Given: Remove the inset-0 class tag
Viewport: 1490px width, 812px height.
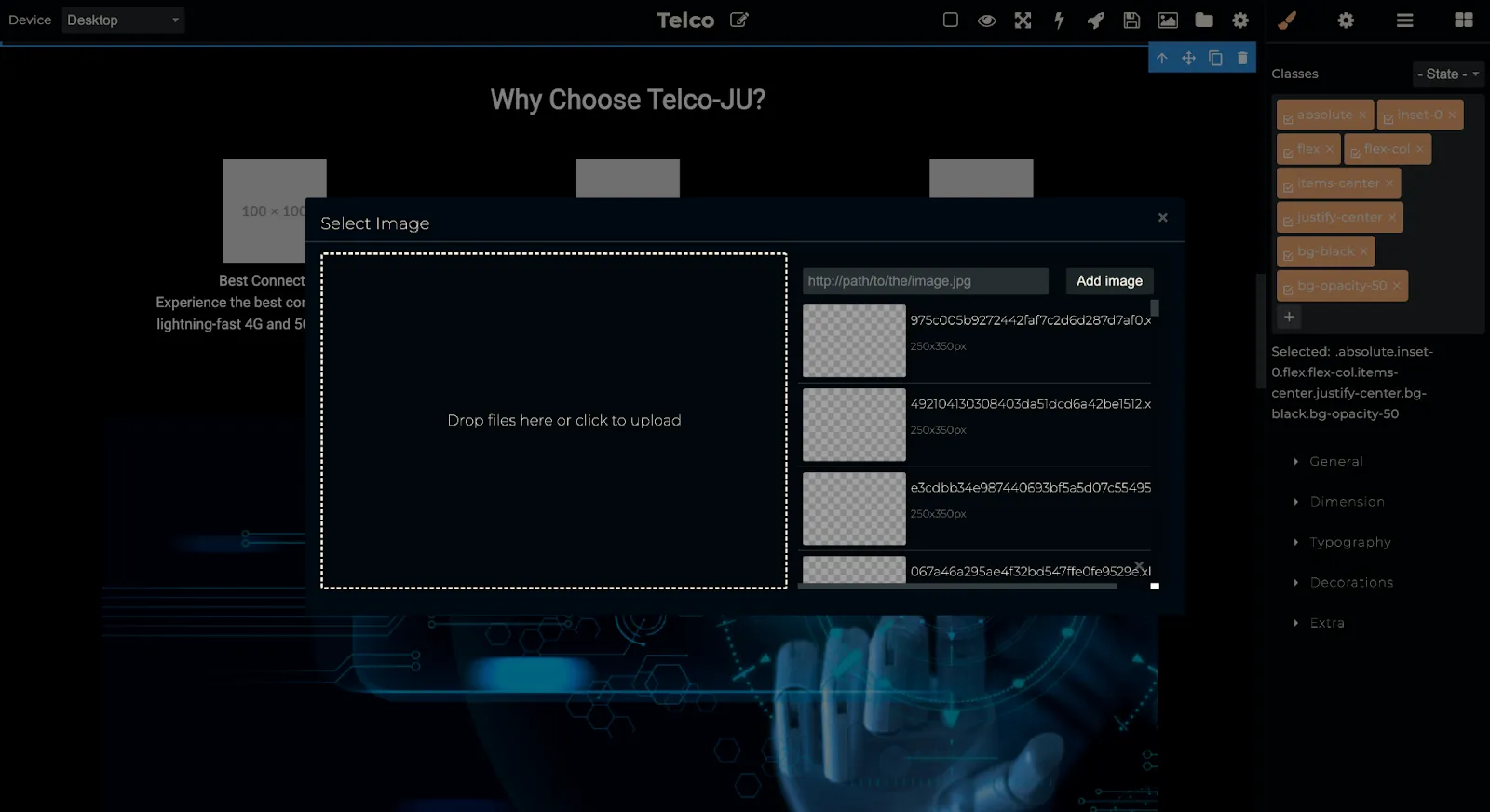Looking at the screenshot, I should coord(1452,115).
